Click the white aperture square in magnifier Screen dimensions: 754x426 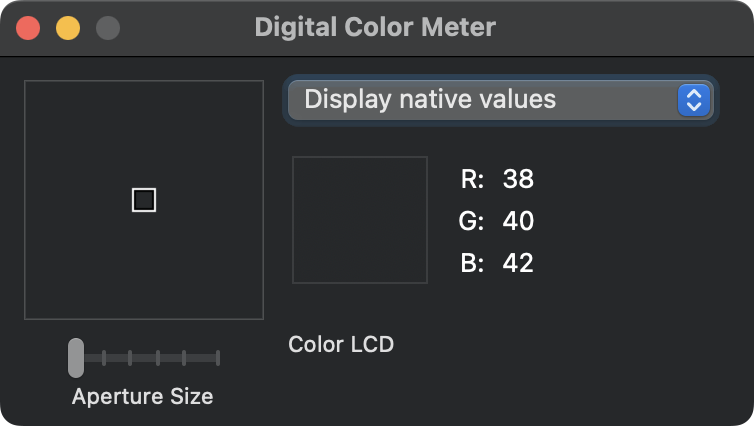144,200
